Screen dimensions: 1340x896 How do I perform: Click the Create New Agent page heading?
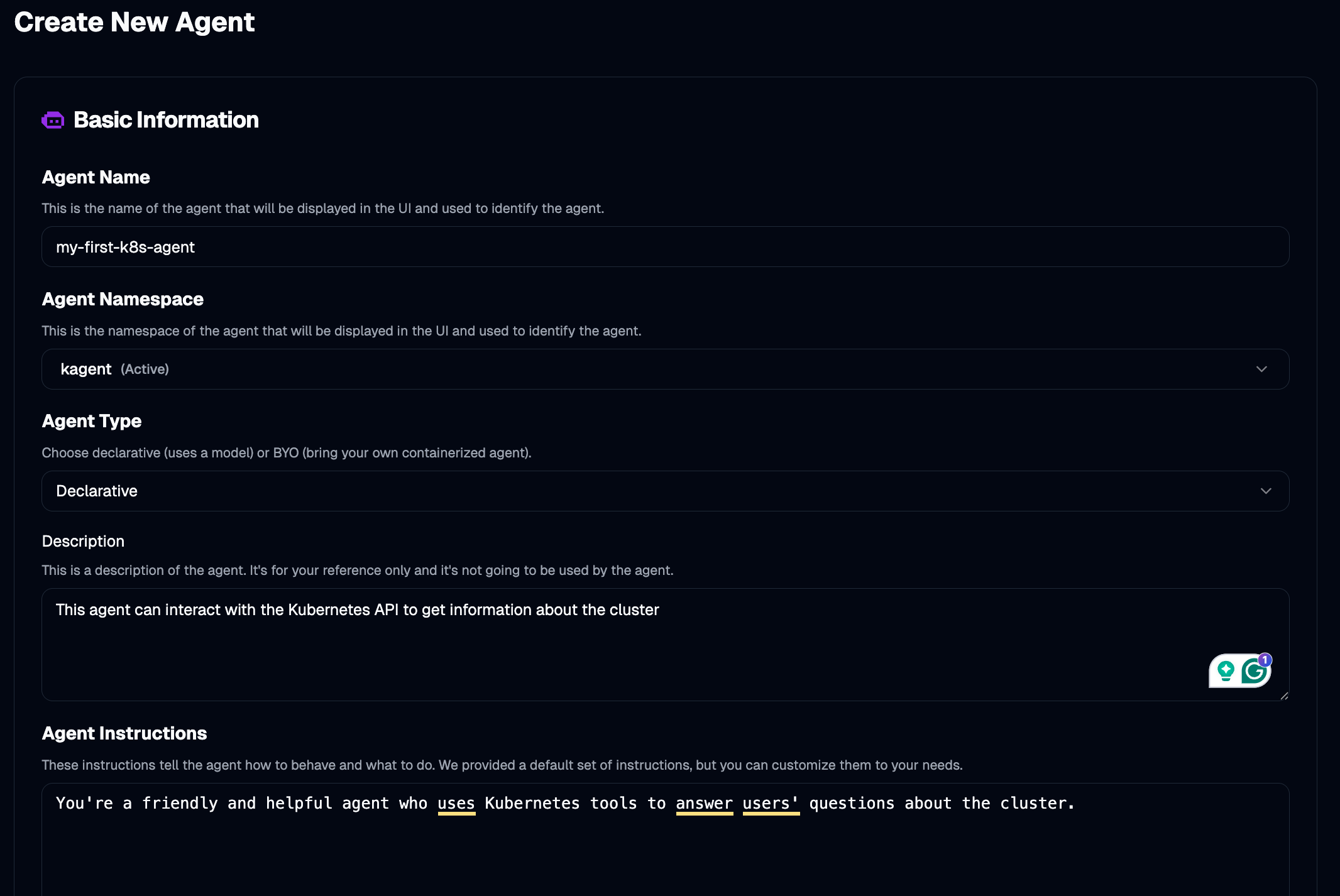[134, 22]
